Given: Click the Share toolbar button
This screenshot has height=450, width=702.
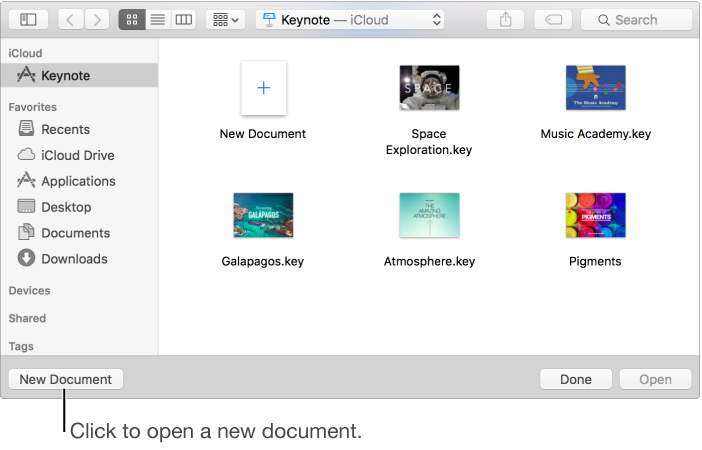Looking at the screenshot, I should pyautogui.click(x=505, y=20).
